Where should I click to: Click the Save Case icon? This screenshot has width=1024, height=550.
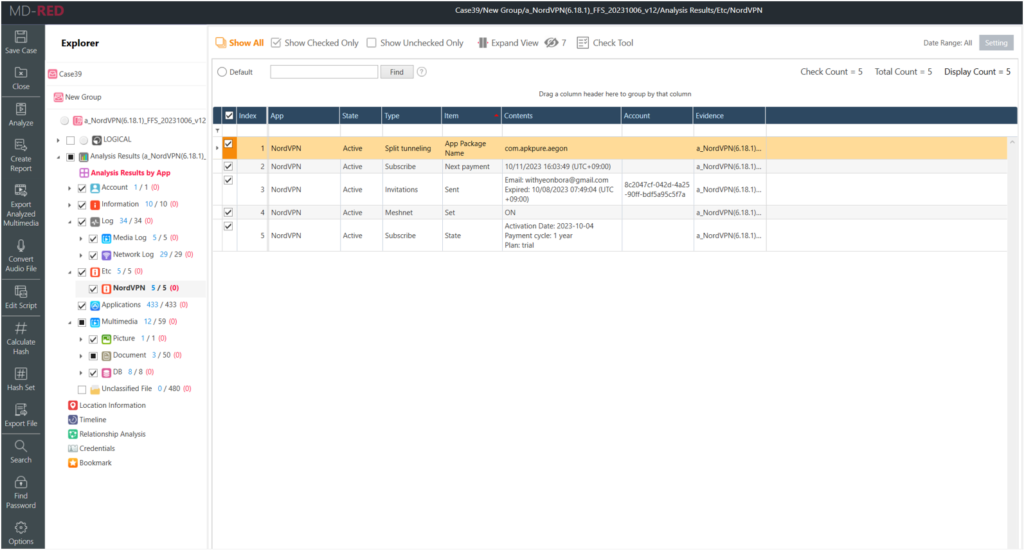21,38
